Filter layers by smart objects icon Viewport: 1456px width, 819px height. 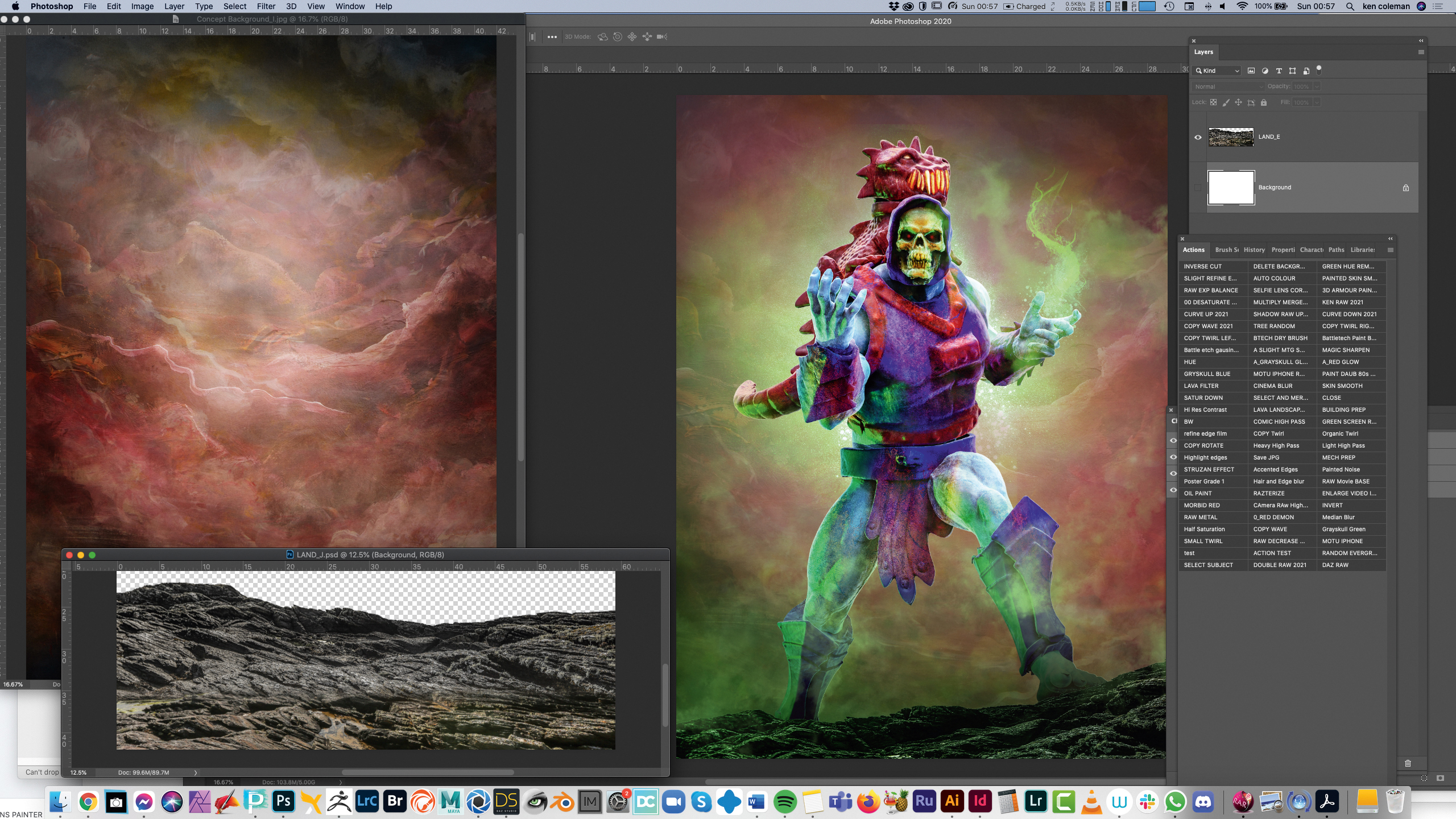point(1306,71)
